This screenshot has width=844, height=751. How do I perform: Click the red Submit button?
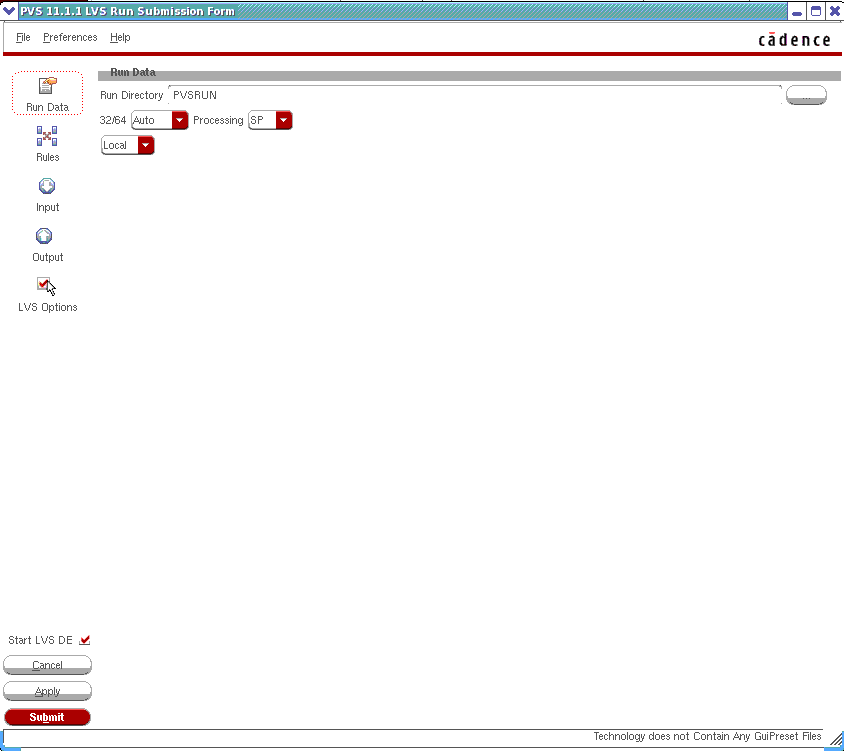pyautogui.click(x=47, y=717)
